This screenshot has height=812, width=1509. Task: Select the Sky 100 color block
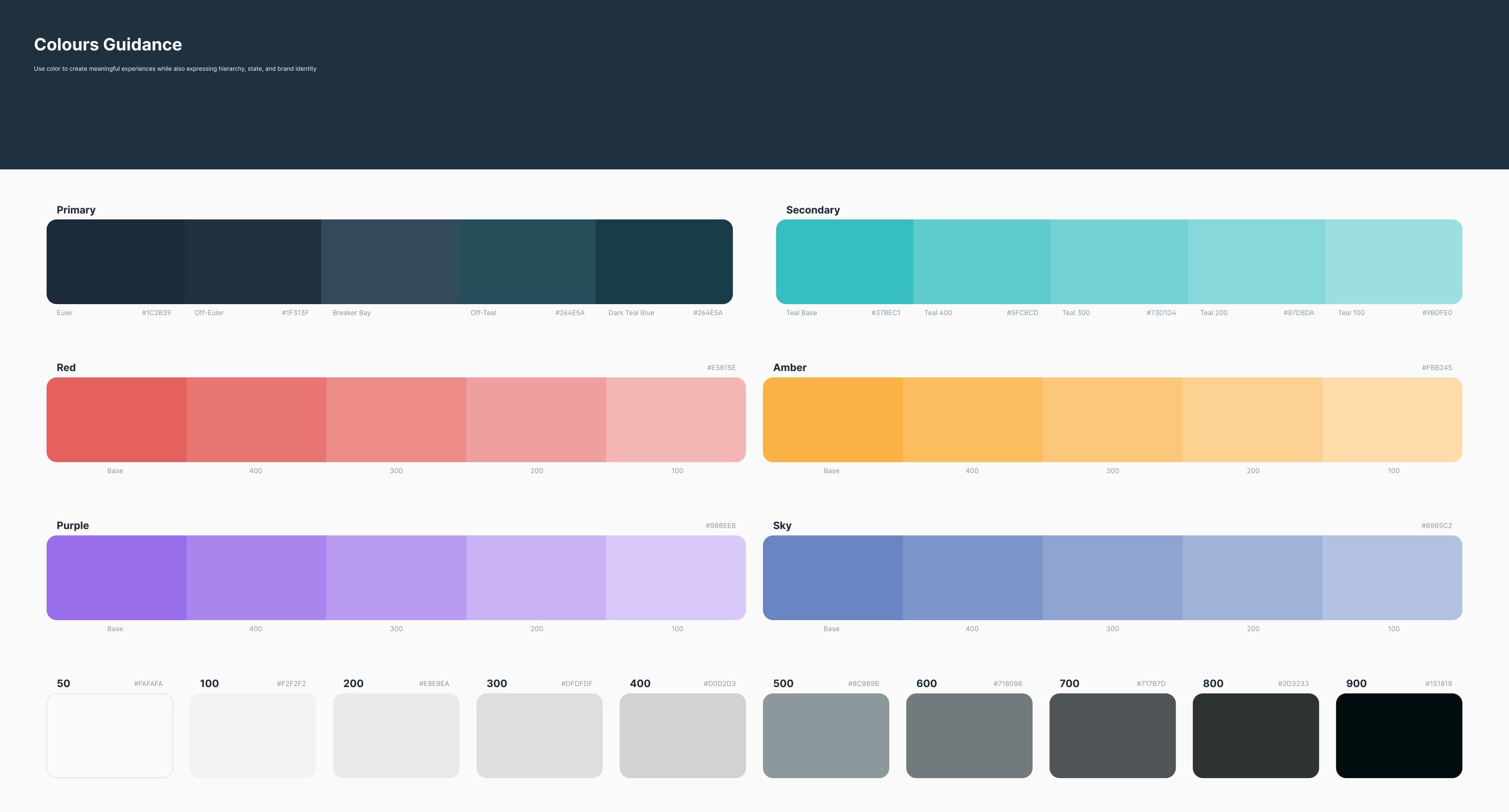point(1392,578)
